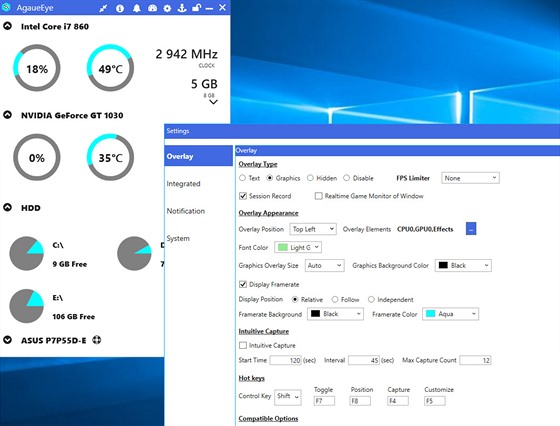Viewport: 560px width, 426px height.
Task: Open the Overlay Position dropdown
Action: [x=313, y=229]
